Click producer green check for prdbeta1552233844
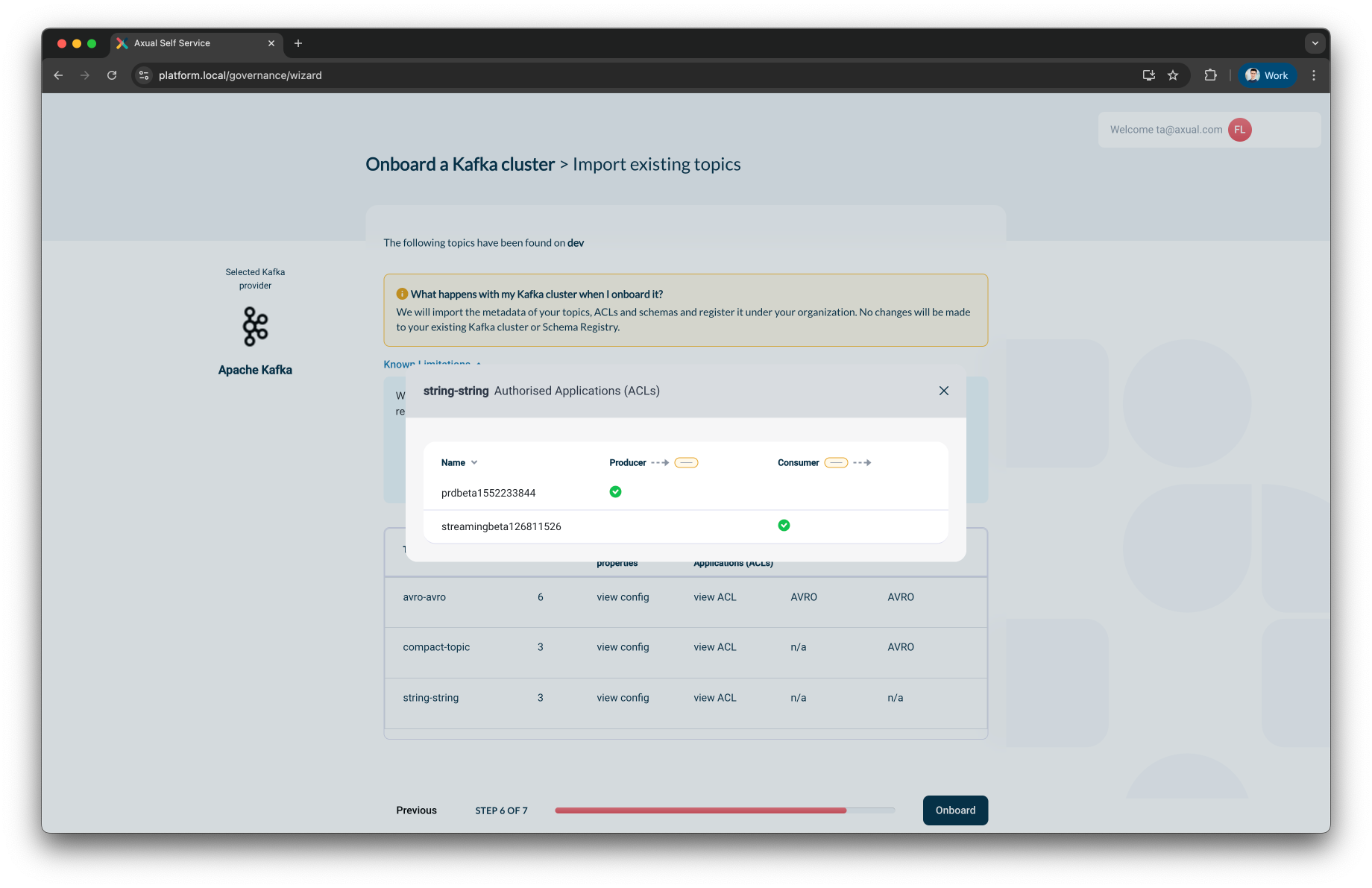 pyautogui.click(x=615, y=492)
